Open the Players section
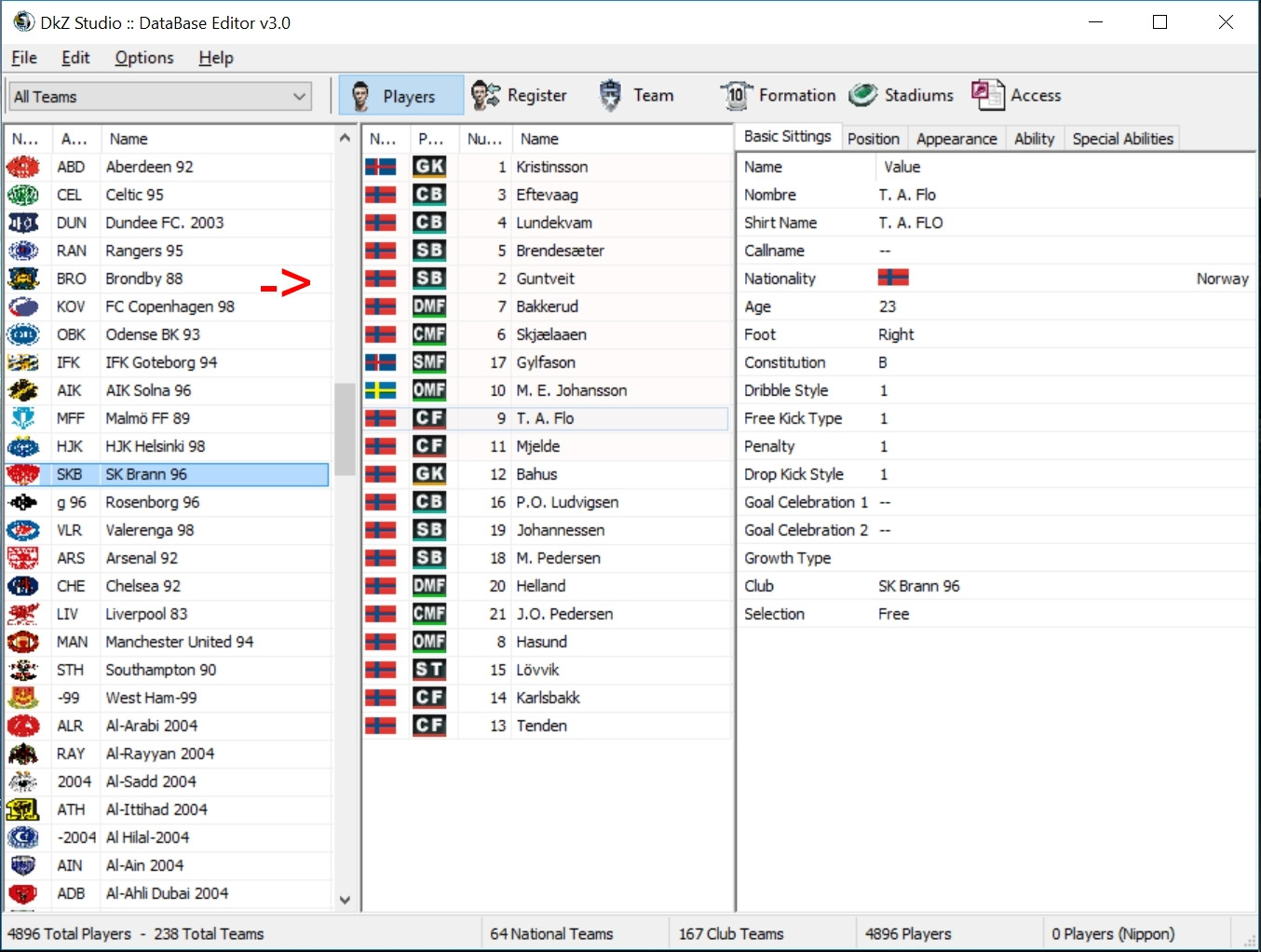The image size is (1261, 952). tap(400, 95)
